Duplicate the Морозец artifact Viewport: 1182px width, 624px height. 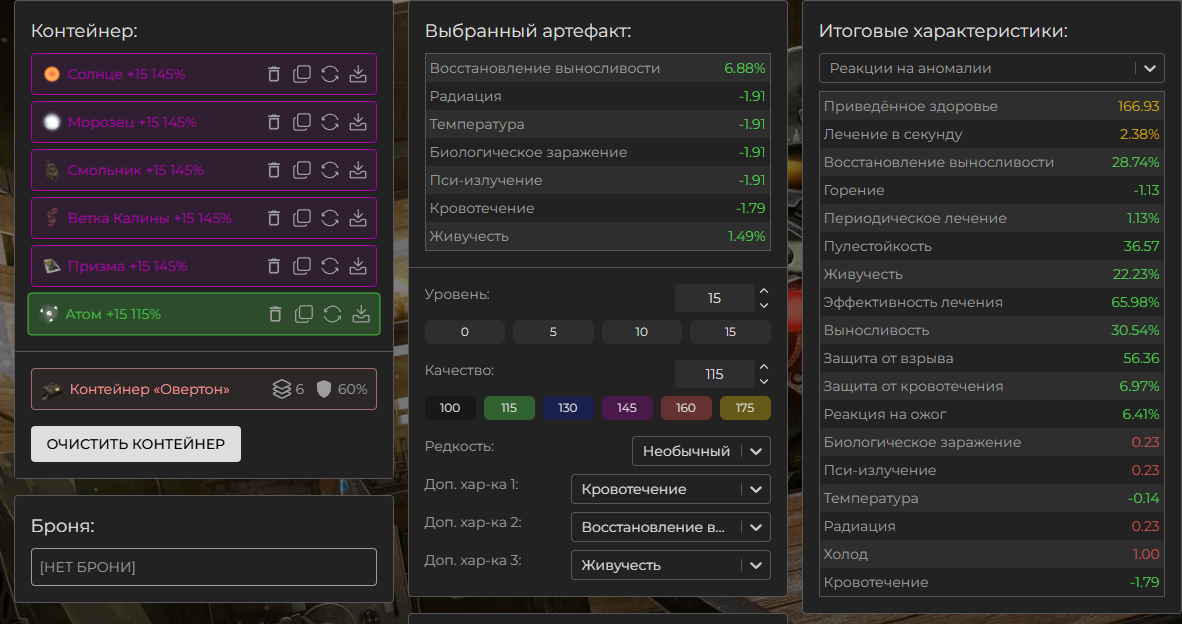pyautogui.click(x=302, y=122)
